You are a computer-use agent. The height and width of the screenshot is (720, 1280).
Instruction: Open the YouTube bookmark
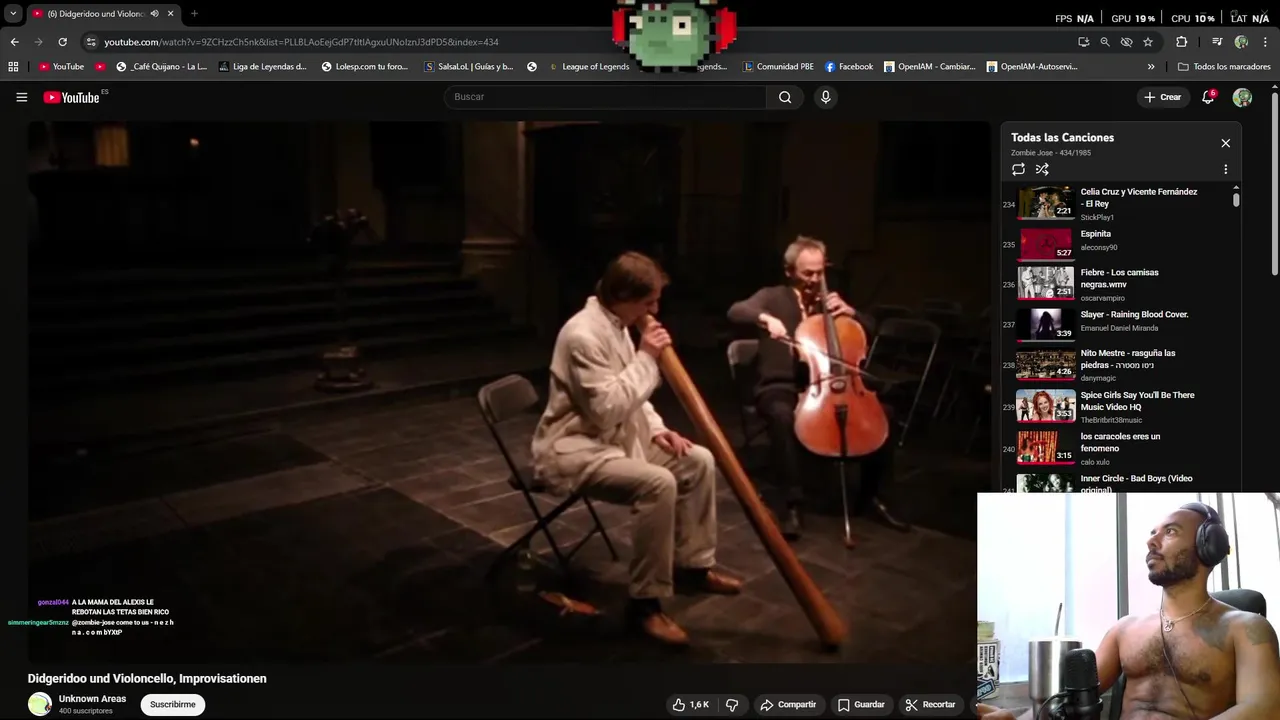pyautogui.click(x=61, y=67)
